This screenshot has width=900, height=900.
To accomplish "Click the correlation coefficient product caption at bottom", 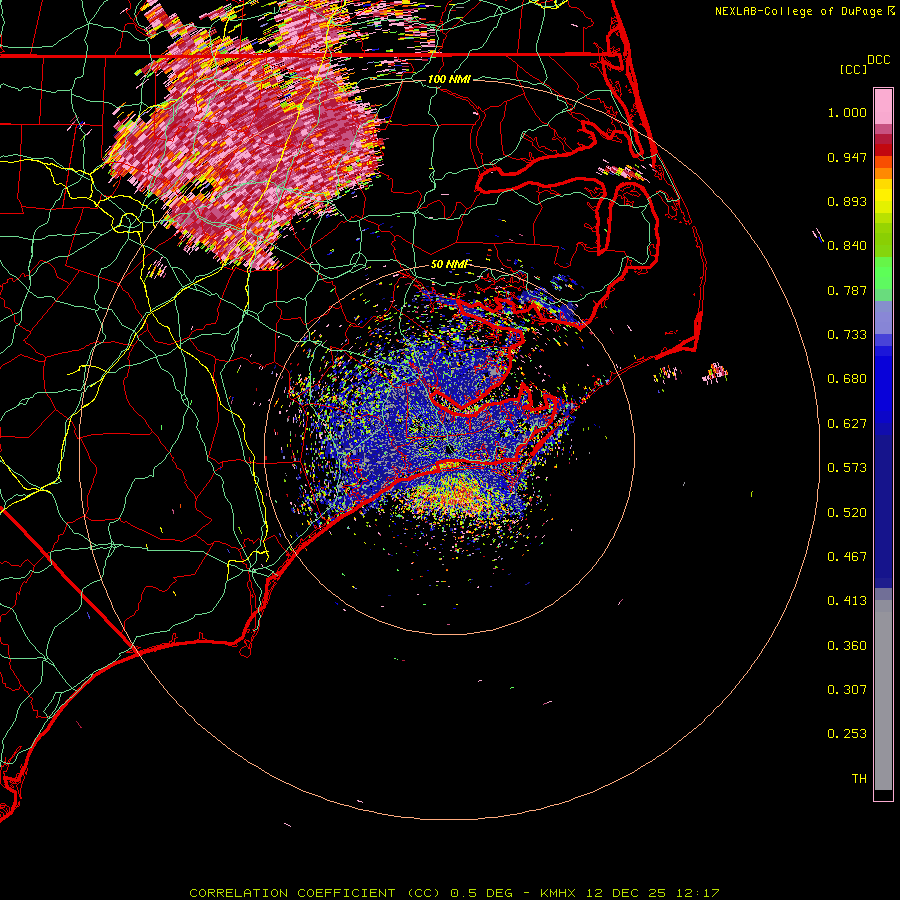I will click(x=454, y=893).
